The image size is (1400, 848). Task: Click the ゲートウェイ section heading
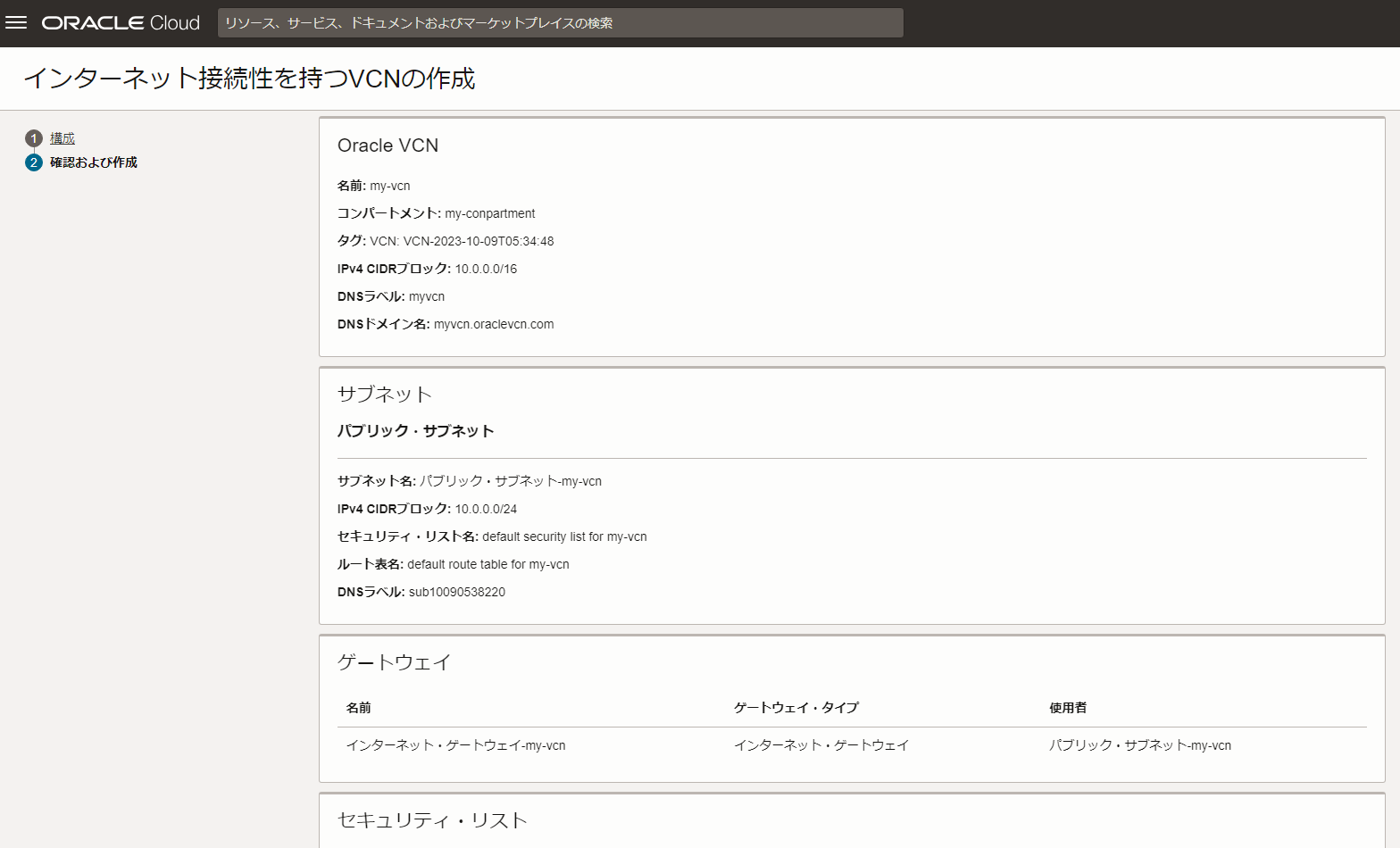tap(395, 662)
